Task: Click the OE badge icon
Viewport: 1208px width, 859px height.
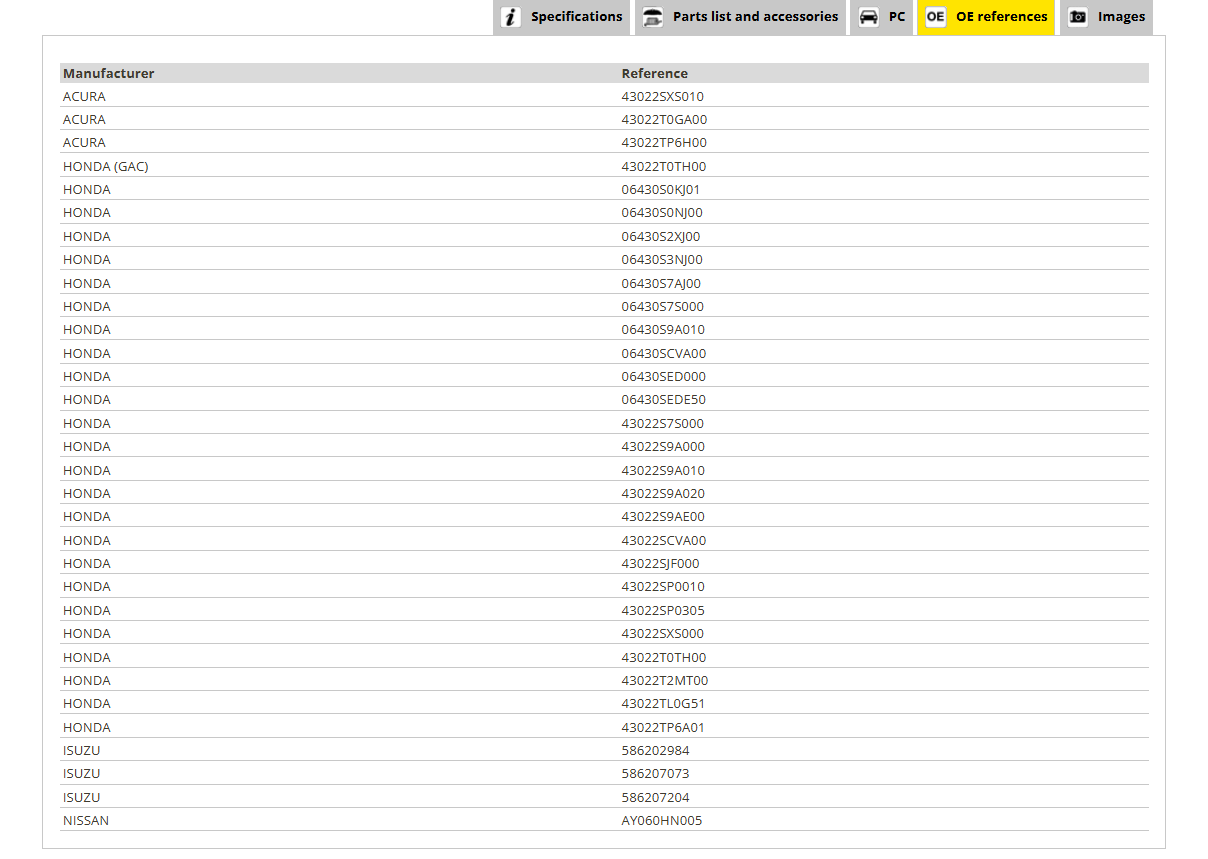Action: point(935,16)
